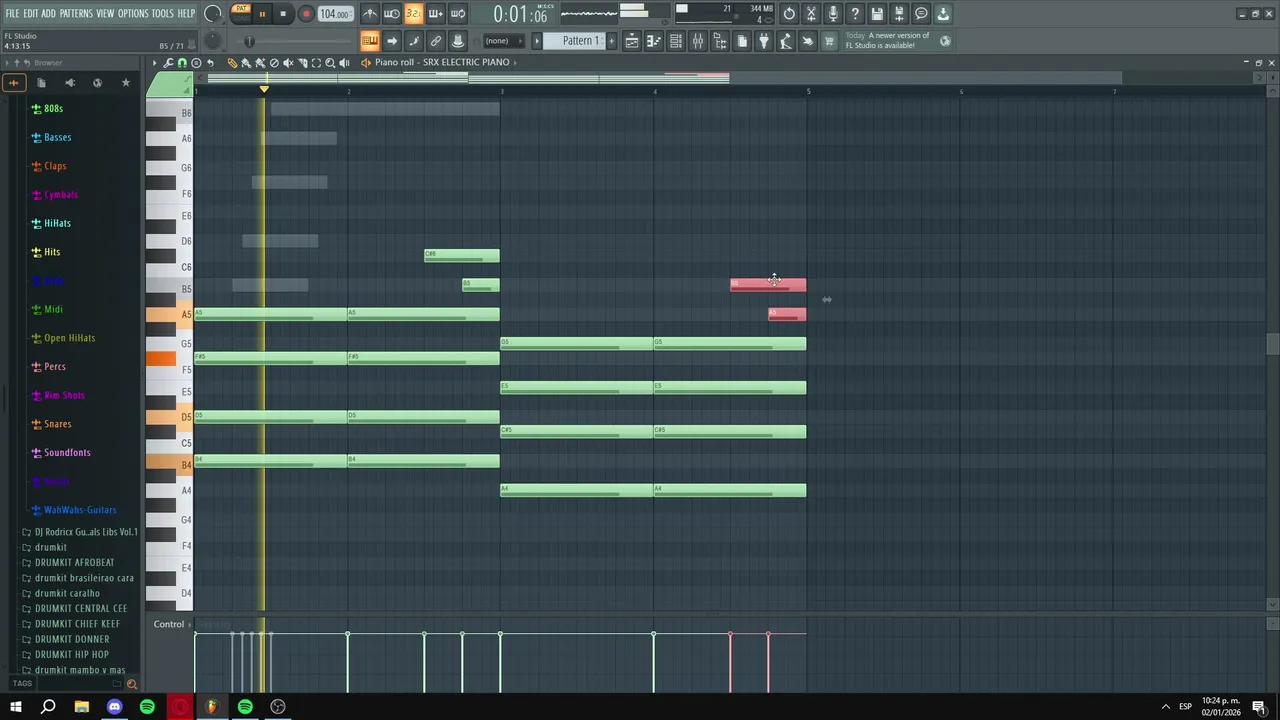Click the microphone recording icon
Screen dimensions: 1280x720
click(x=833, y=14)
